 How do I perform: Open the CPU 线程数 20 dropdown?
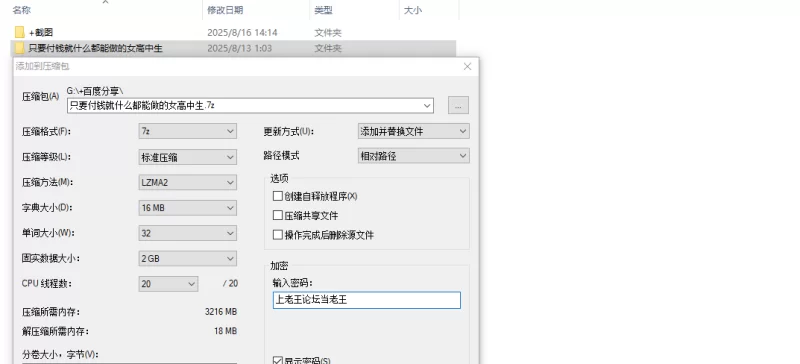(168, 283)
